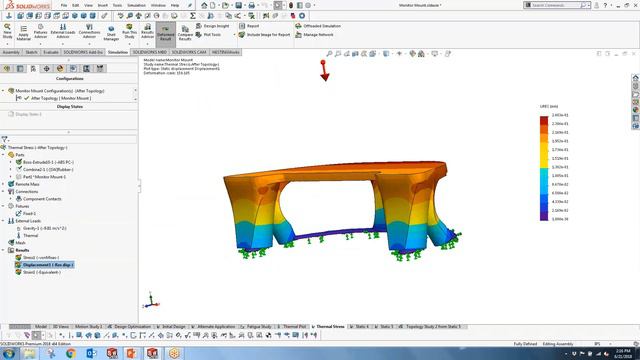
Task: Open the File menu
Action: coord(64,5)
